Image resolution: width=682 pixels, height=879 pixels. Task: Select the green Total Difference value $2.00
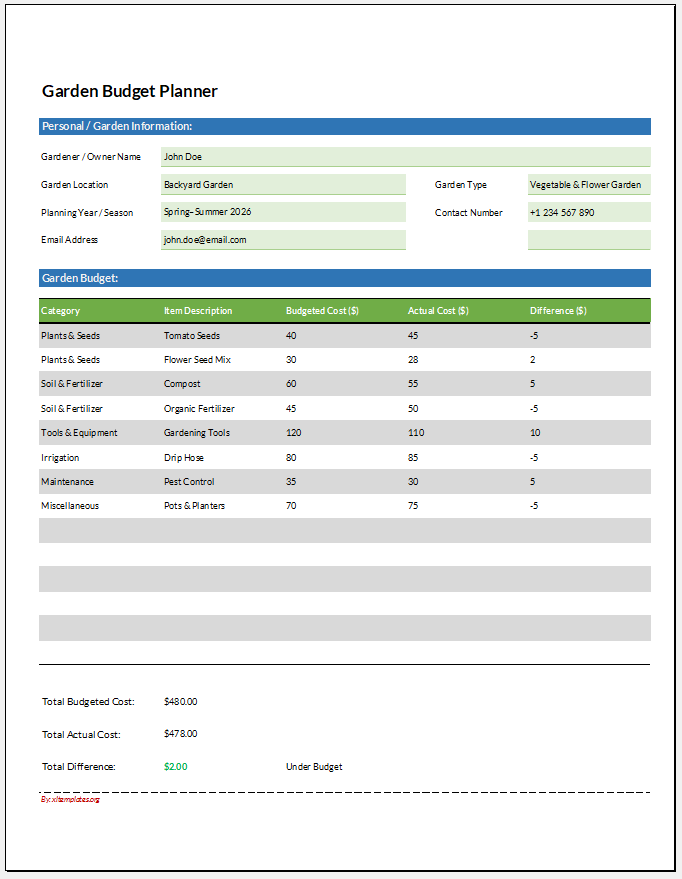(x=176, y=767)
